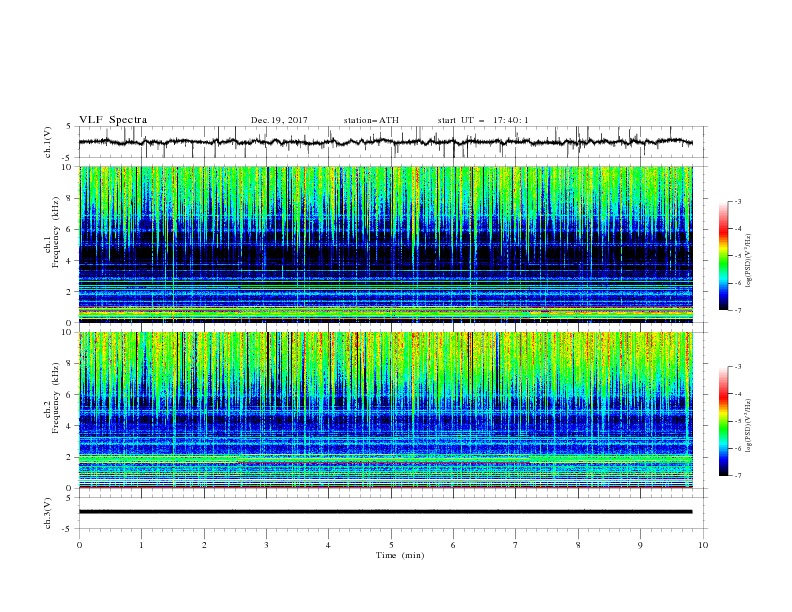Click the "start UT = 17:40:1" header text
The height and width of the screenshot is (612, 792).
pyautogui.click(x=483, y=120)
